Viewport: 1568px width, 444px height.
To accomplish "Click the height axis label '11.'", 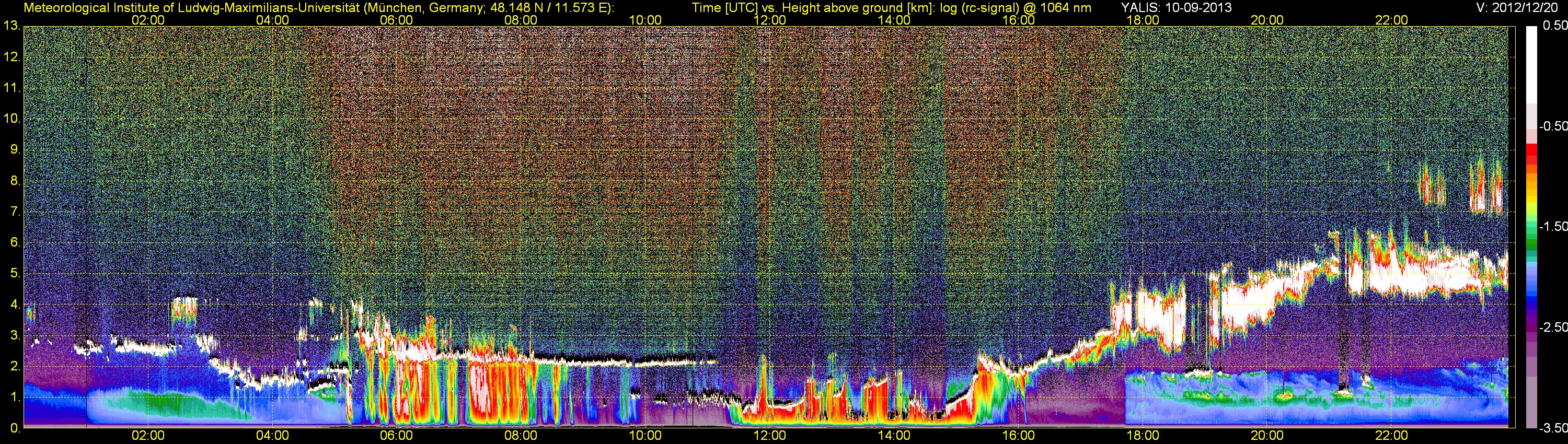I will click(x=11, y=88).
